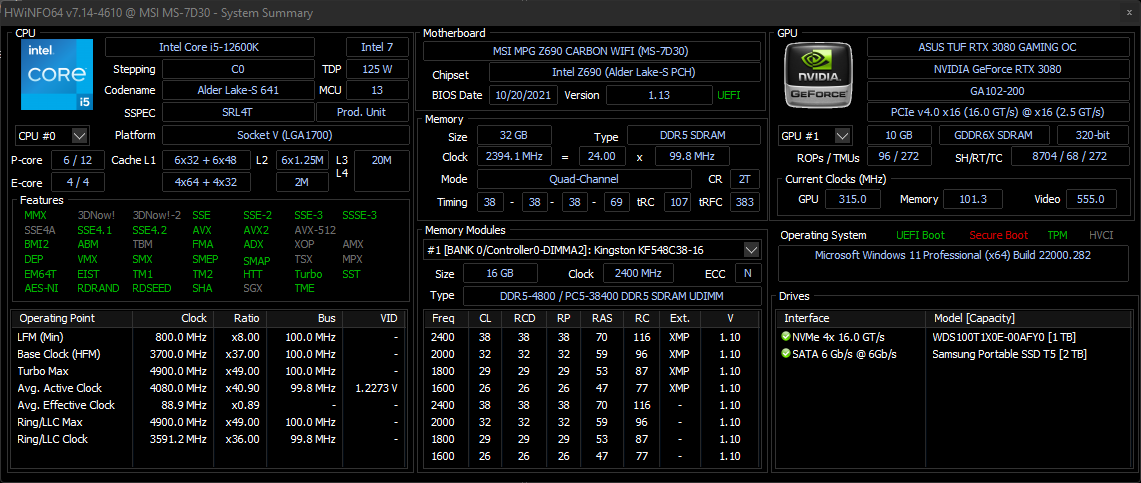
Task: Click the GA102-200 GPU codename field
Action: point(997,91)
